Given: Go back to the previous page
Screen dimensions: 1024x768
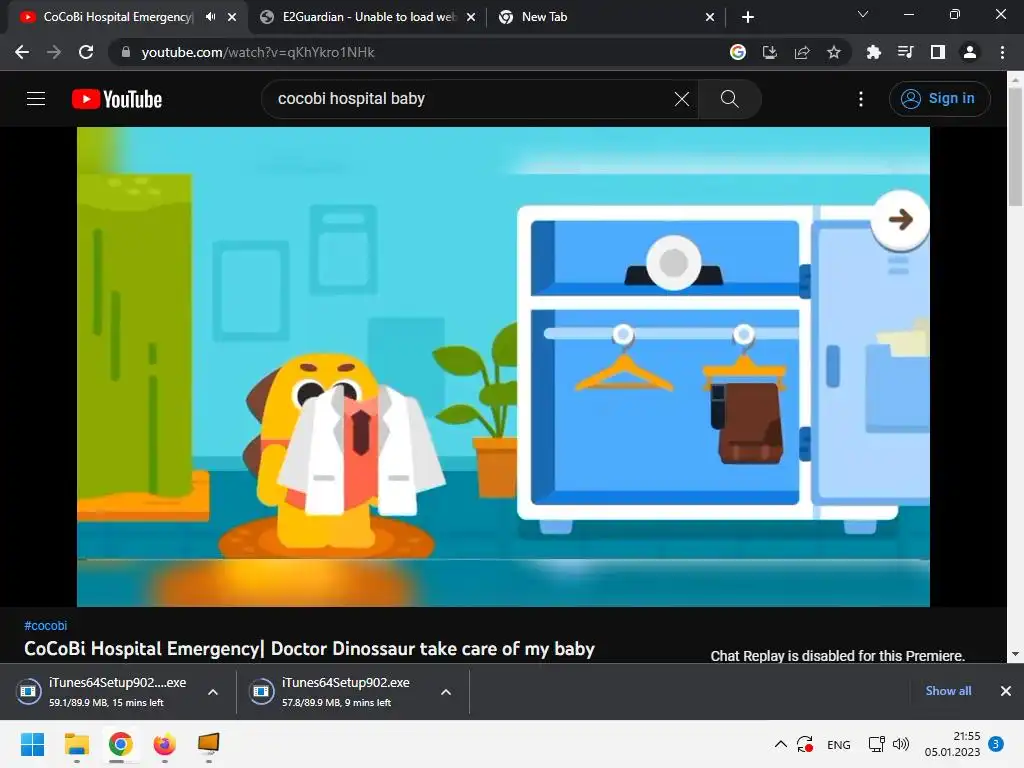Looking at the screenshot, I should [22, 52].
